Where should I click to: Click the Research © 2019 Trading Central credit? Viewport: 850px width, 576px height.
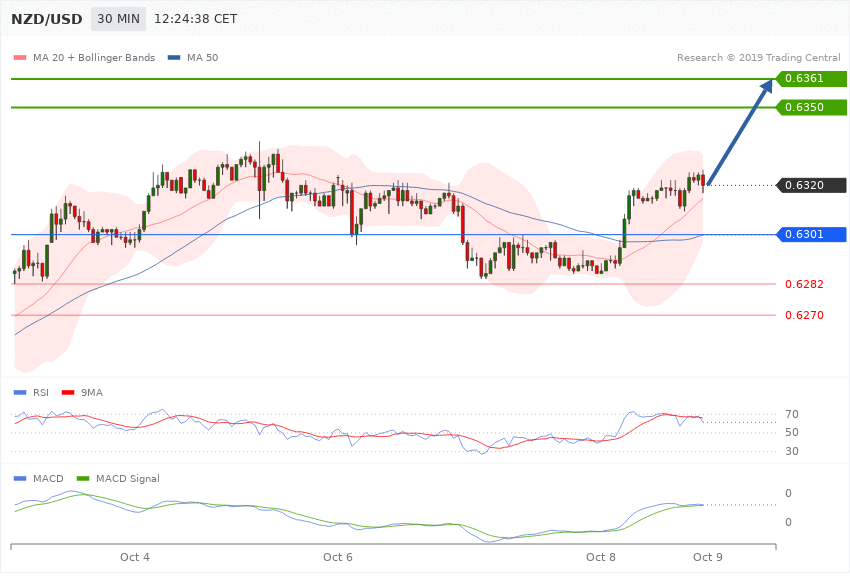click(758, 57)
